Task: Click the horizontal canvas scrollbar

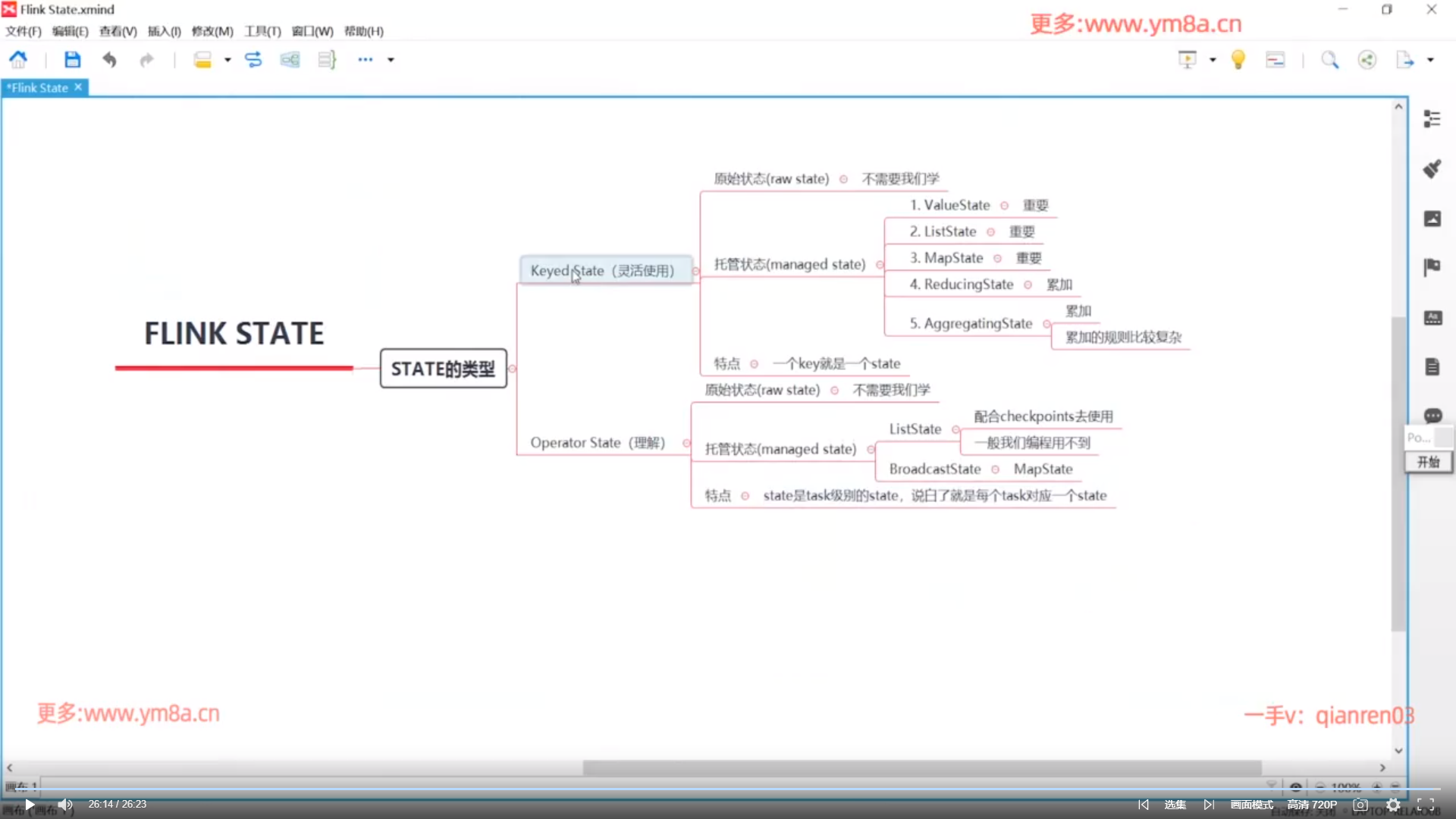Action: click(921, 767)
